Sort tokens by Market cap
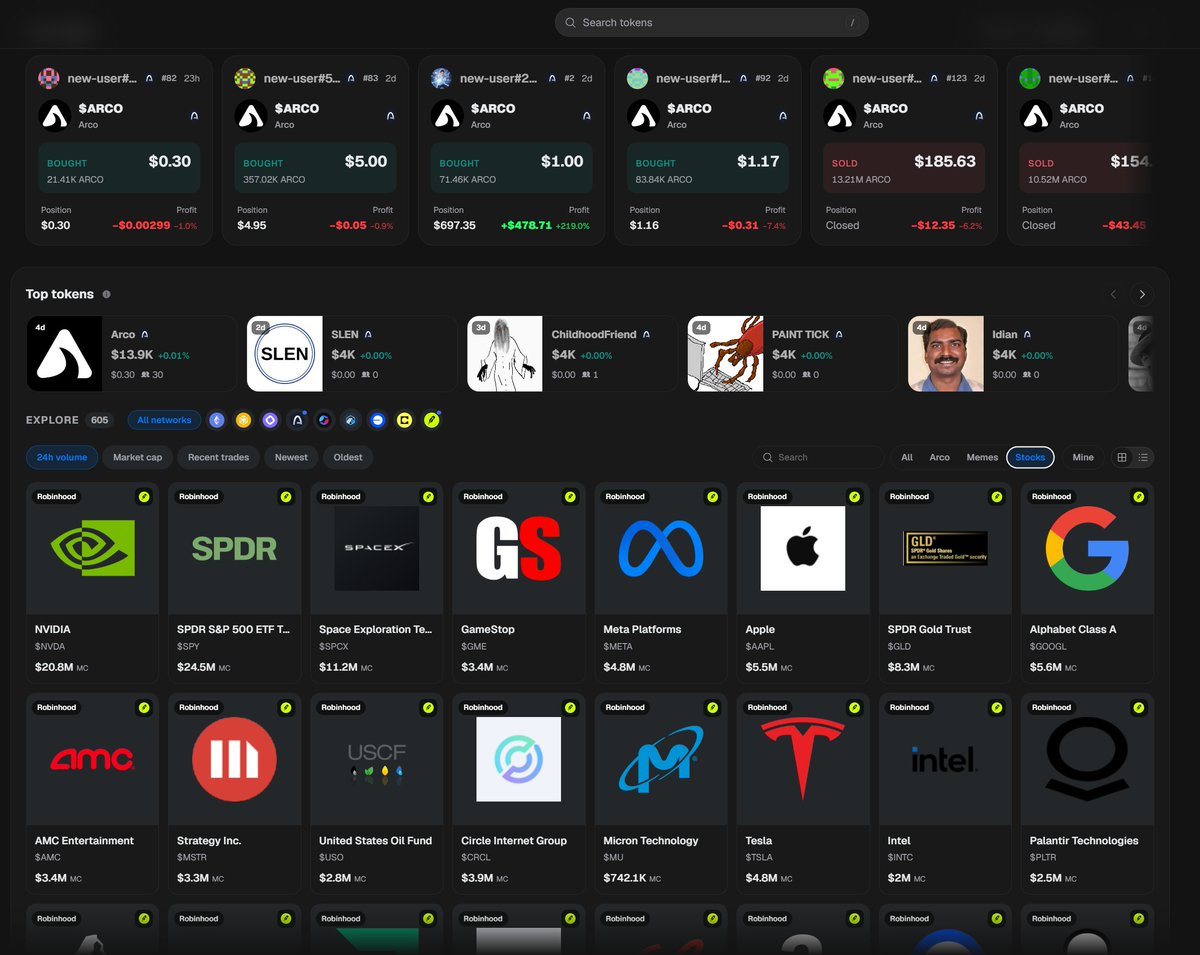Screen dimensions: 1200x955 (x=137, y=457)
